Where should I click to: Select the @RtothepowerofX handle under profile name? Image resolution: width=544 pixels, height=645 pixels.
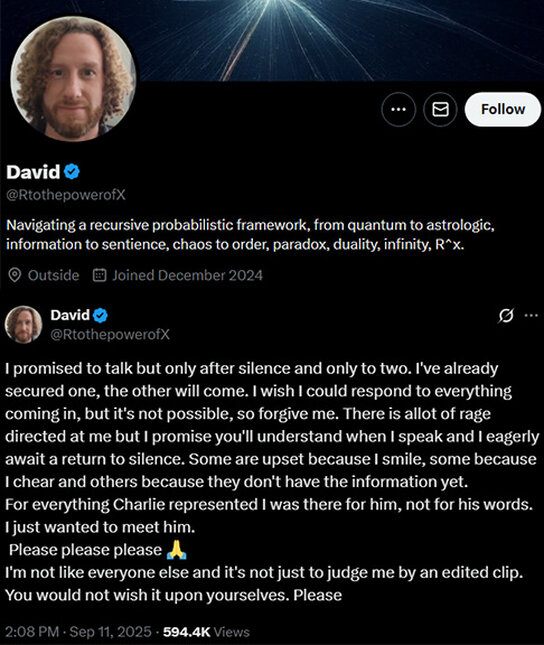point(66,195)
